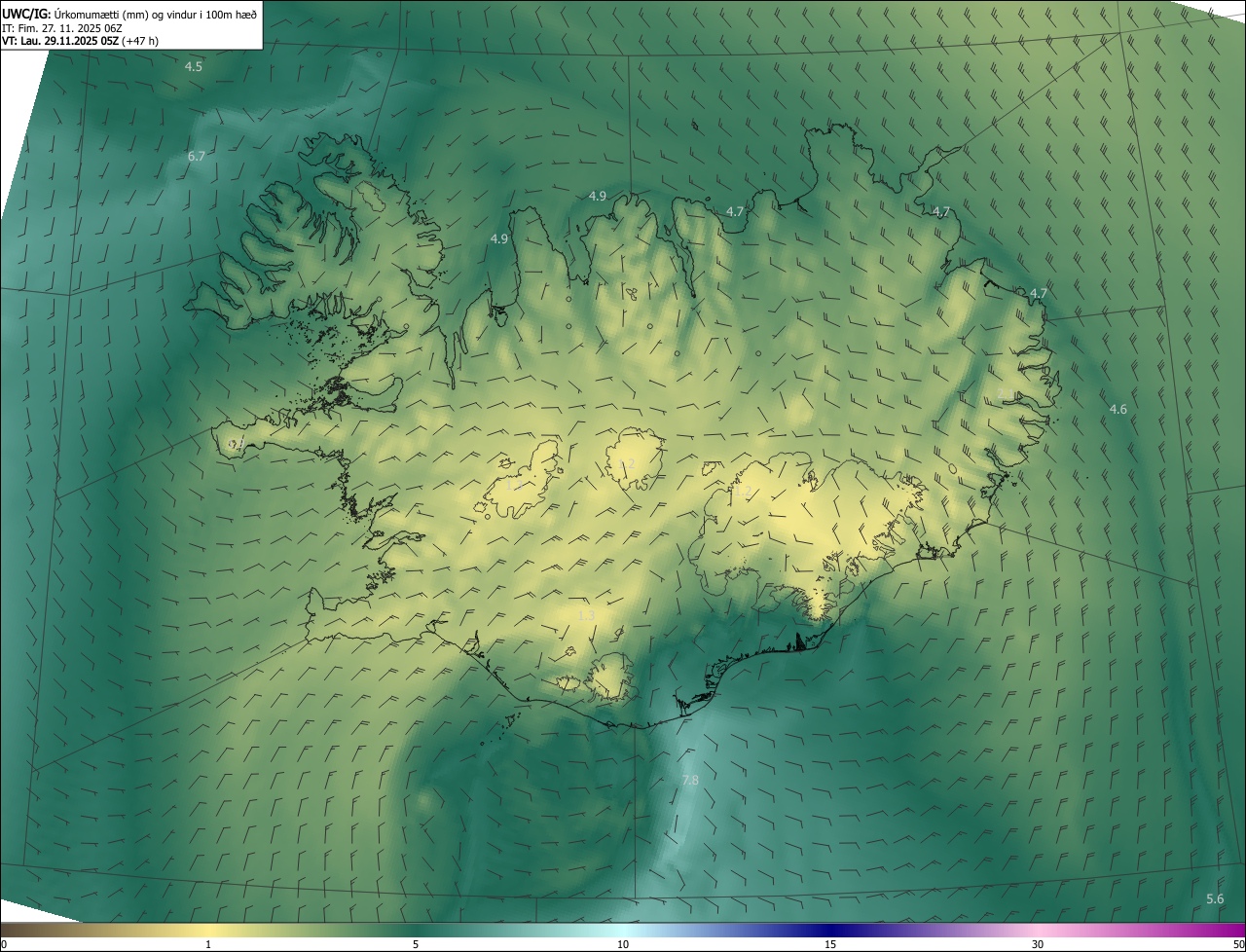Click the 4.6 value label over the sea
The height and width of the screenshot is (952, 1246).
1118,410
